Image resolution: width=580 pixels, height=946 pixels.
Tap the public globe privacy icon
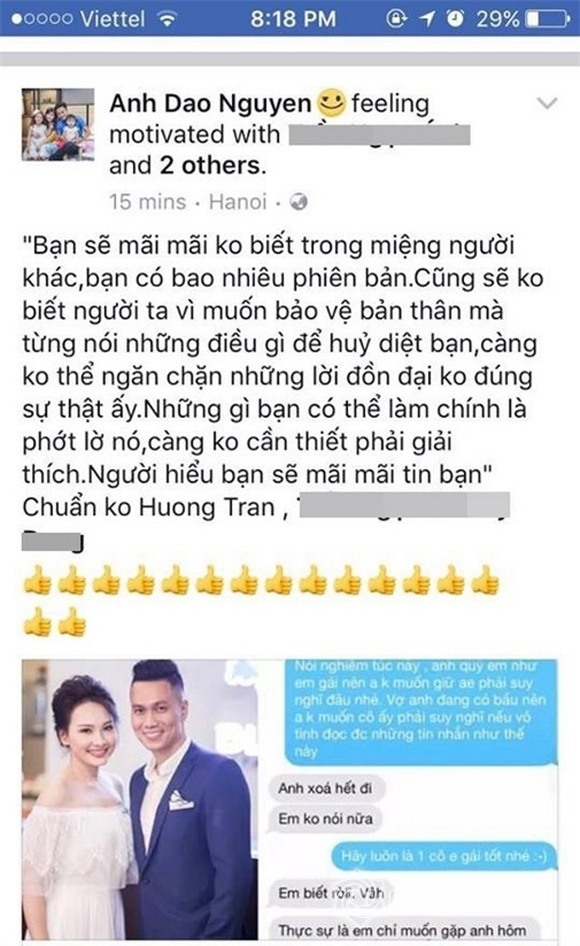(x=299, y=202)
